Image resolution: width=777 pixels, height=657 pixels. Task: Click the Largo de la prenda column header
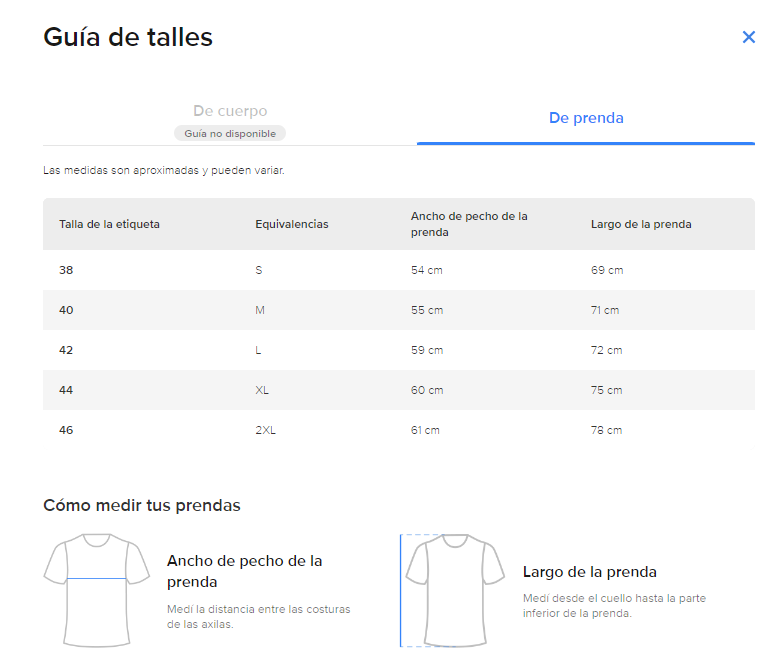pyautogui.click(x=641, y=224)
